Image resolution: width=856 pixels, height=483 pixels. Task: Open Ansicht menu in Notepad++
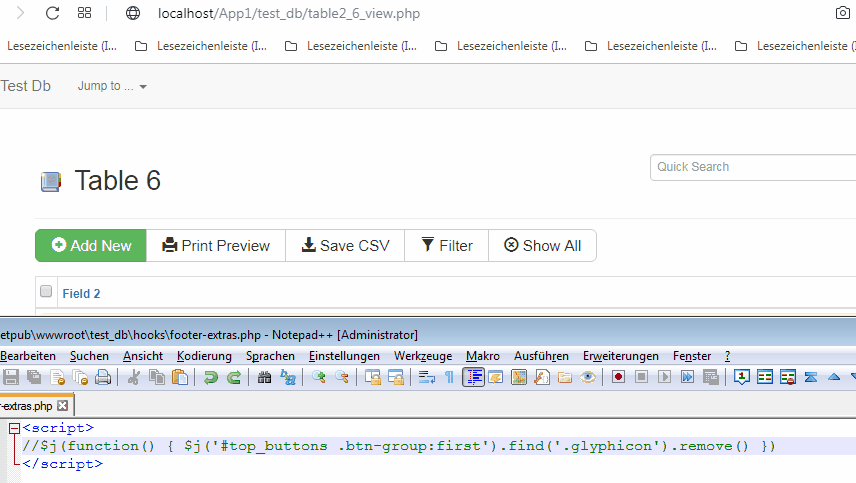pyautogui.click(x=142, y=356)
